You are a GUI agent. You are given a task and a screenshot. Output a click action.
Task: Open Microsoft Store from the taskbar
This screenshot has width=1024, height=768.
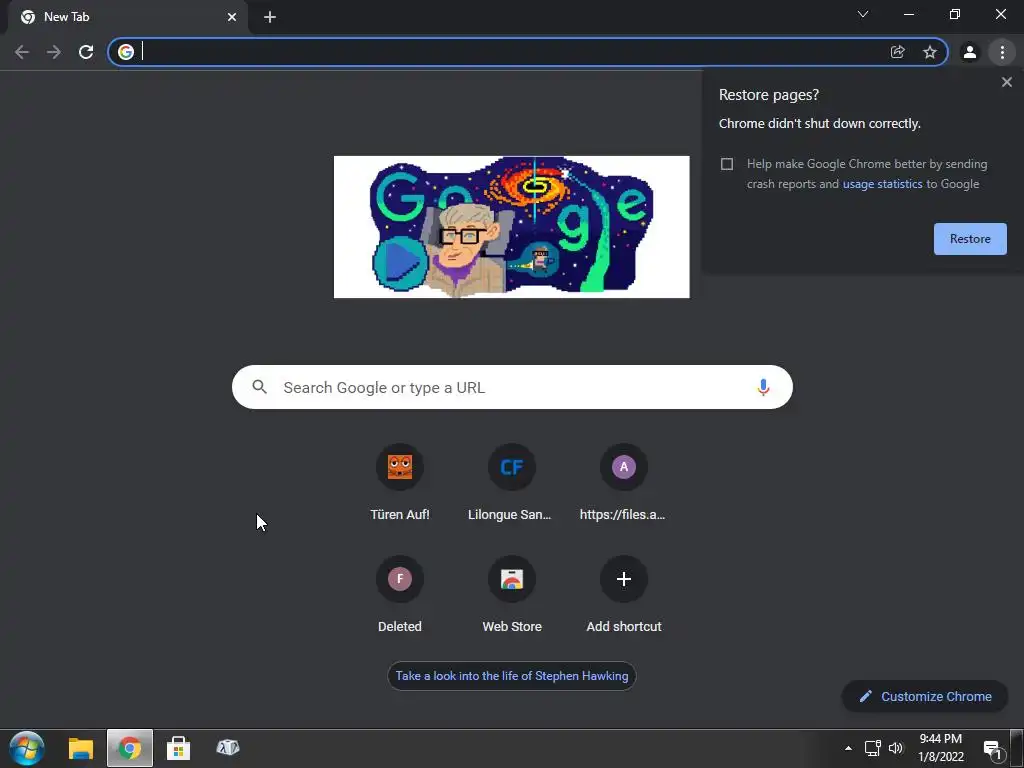coord(178,748)
